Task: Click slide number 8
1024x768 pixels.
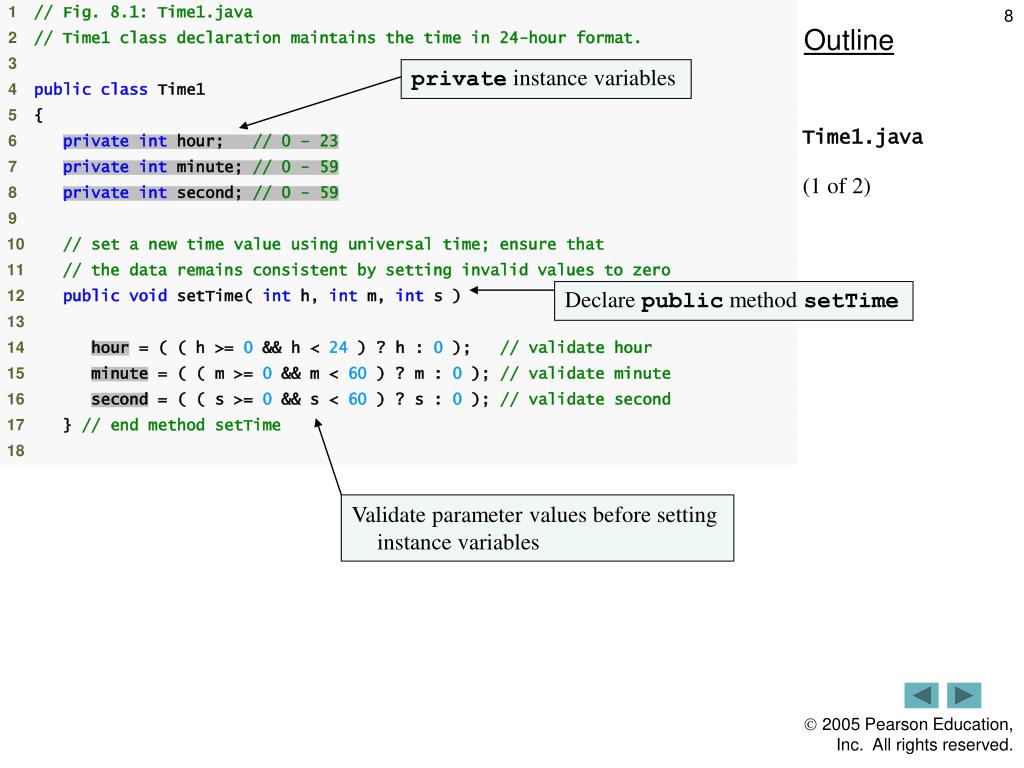Action: tap(1008, 16)
